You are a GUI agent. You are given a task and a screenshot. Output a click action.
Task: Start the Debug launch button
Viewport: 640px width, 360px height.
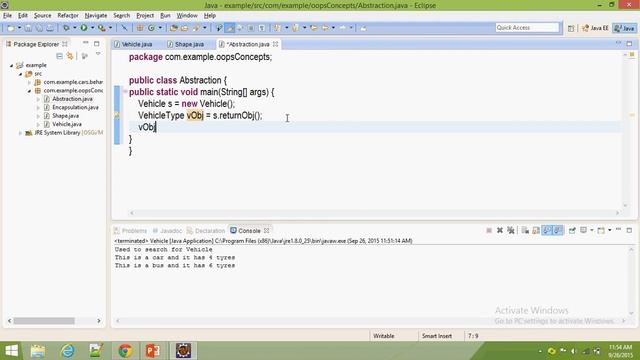(x=66, y=28)
